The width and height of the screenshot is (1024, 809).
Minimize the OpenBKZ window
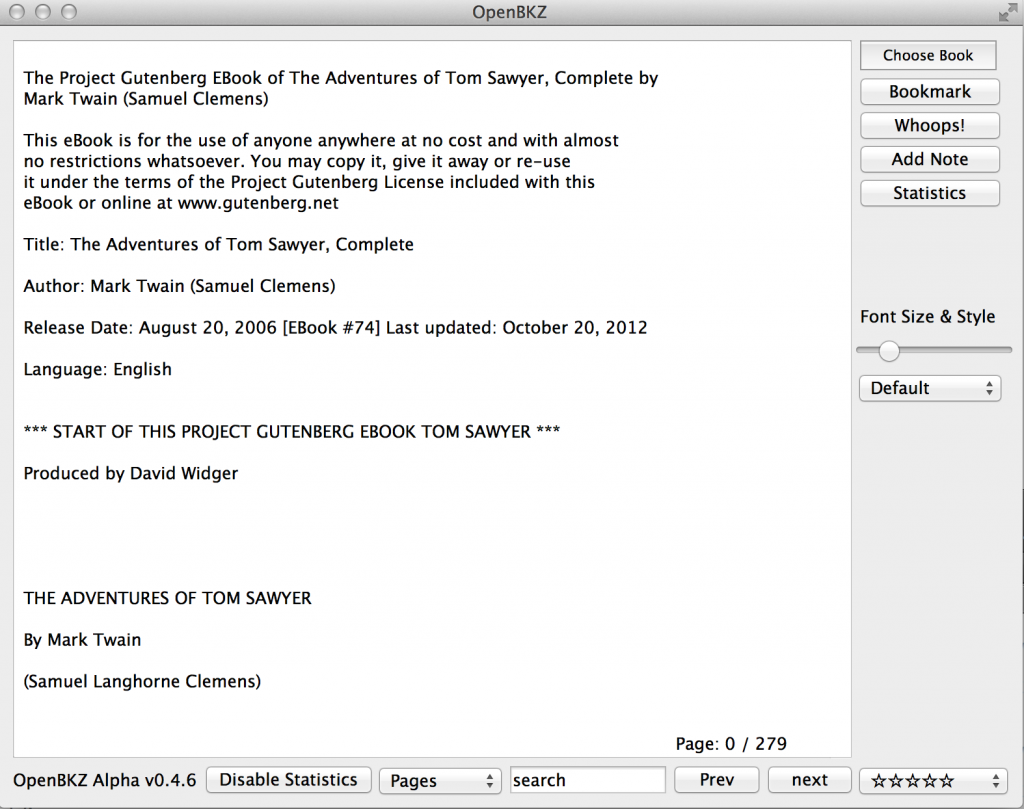pos(43,13)
